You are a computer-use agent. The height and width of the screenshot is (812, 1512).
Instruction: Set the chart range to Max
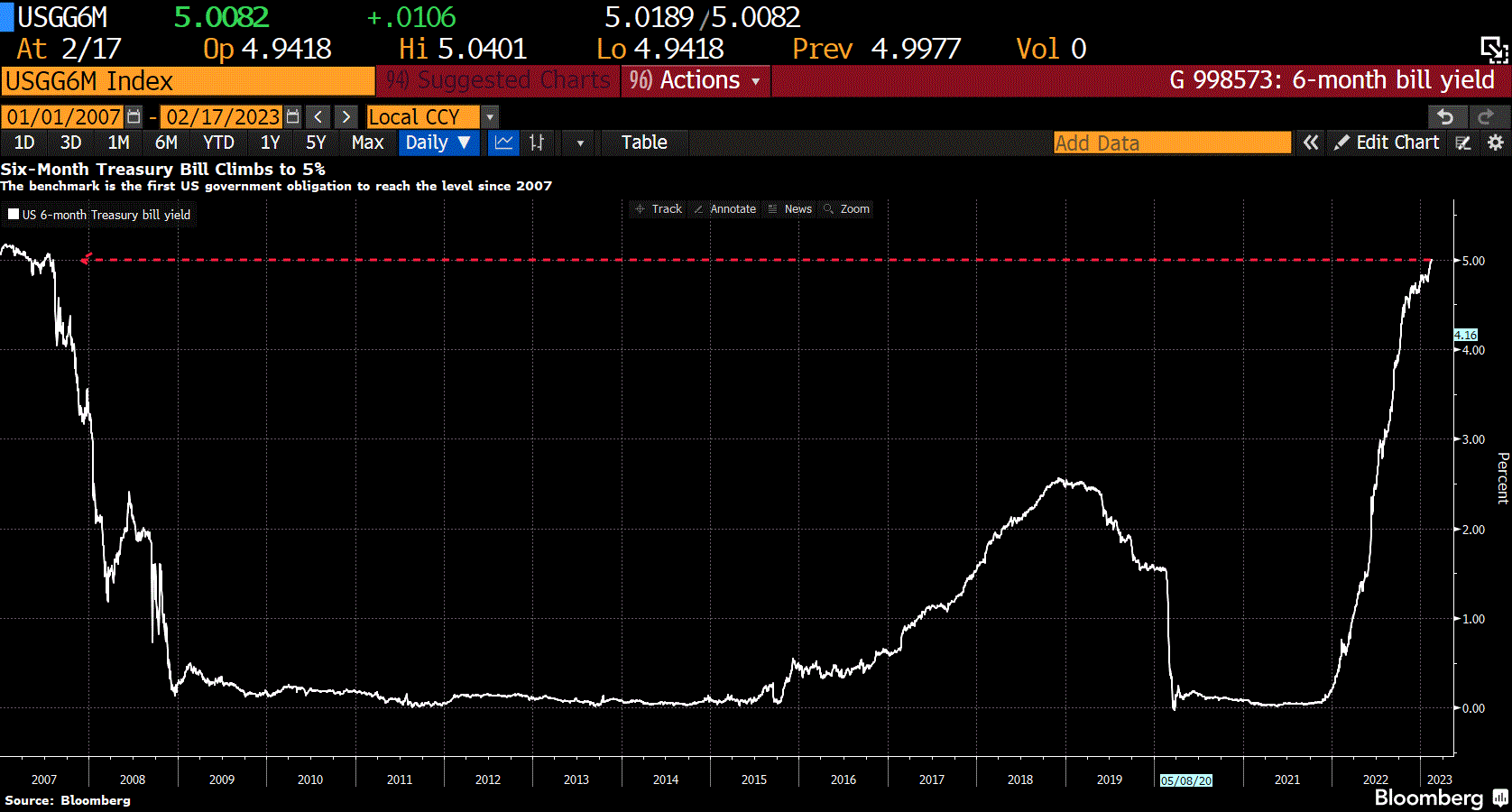coord(369,143)
